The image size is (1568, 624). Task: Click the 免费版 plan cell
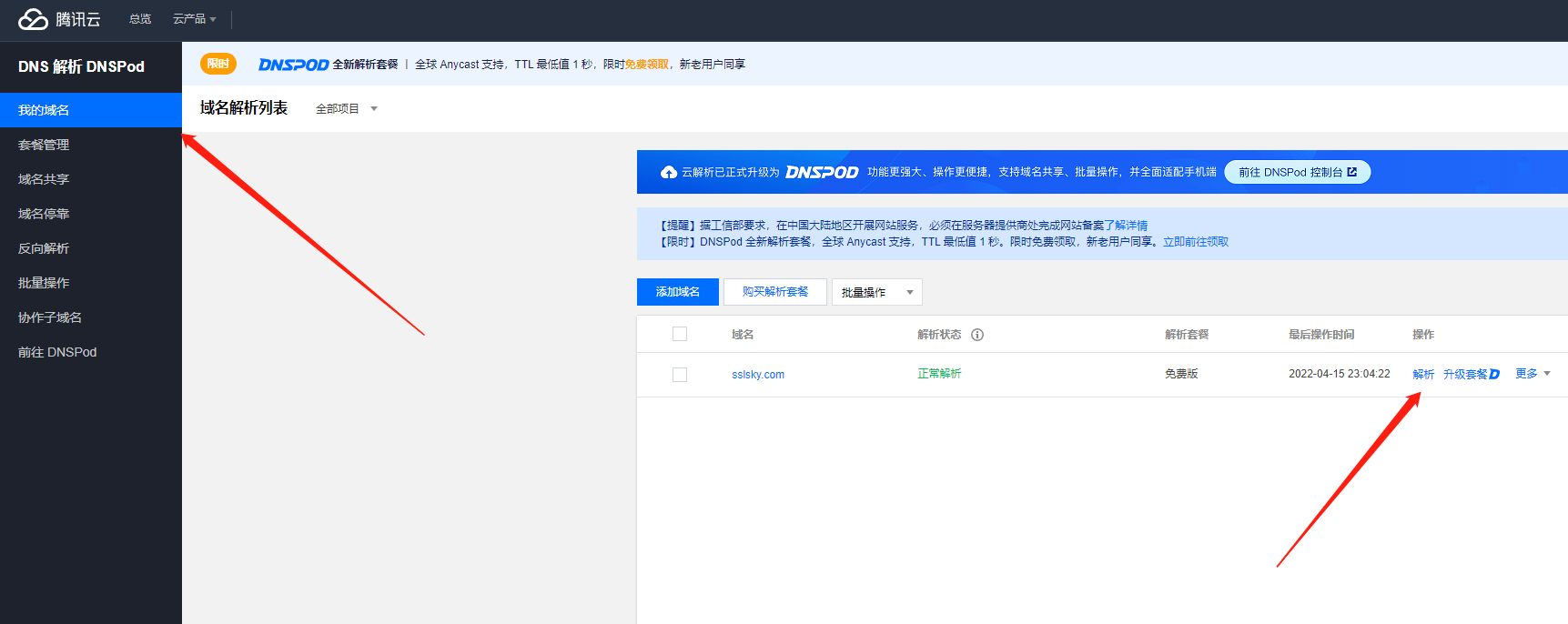pos(1181,374)
